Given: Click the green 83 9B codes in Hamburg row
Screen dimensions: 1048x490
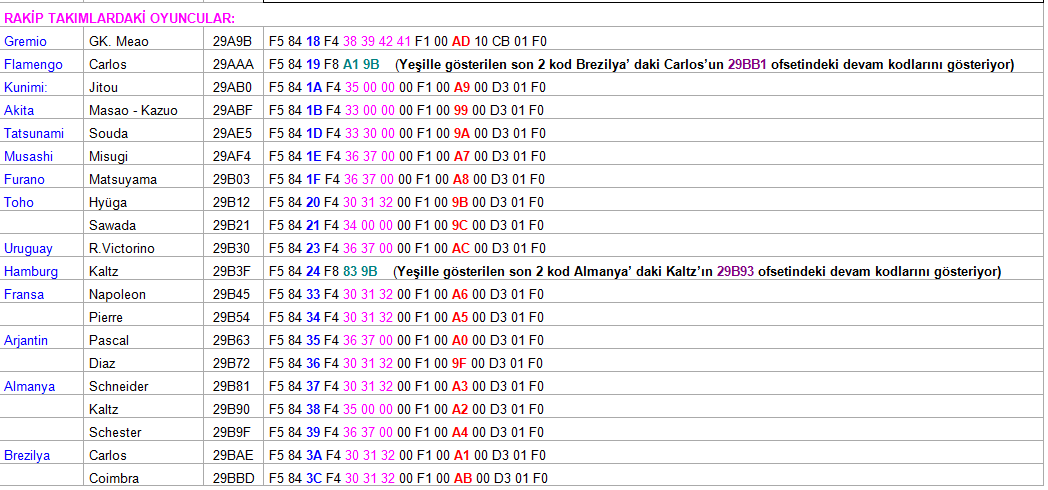Looking at the screenshot, I should click(x=361, y=272).
